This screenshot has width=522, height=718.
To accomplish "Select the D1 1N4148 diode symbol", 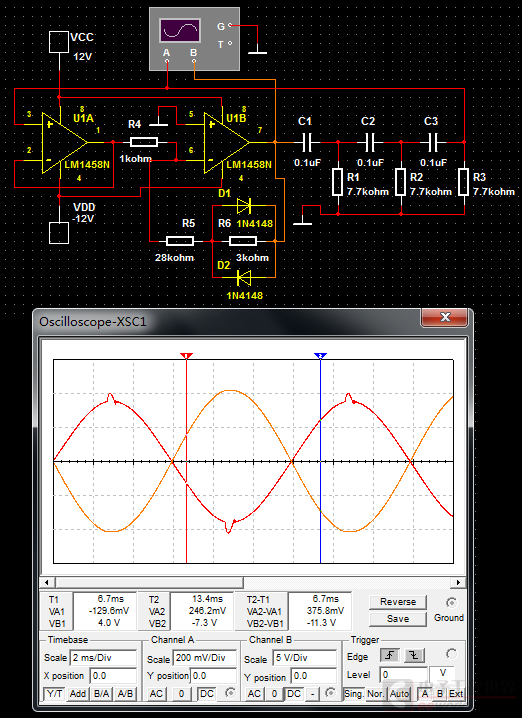I will click(x=244, y=206).
